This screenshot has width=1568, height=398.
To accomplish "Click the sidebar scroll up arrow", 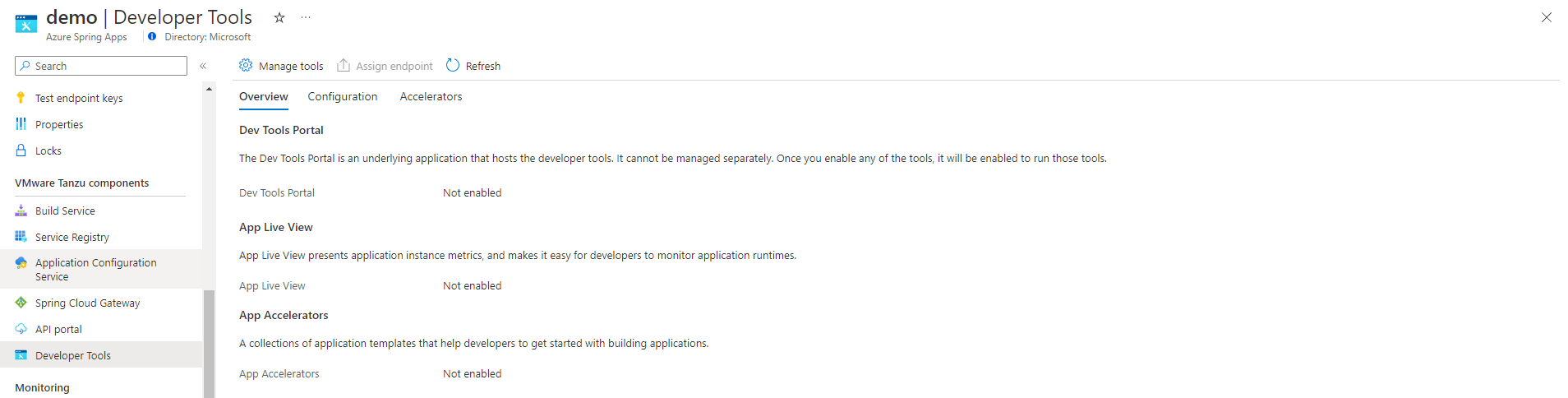I will coord(209,88).
